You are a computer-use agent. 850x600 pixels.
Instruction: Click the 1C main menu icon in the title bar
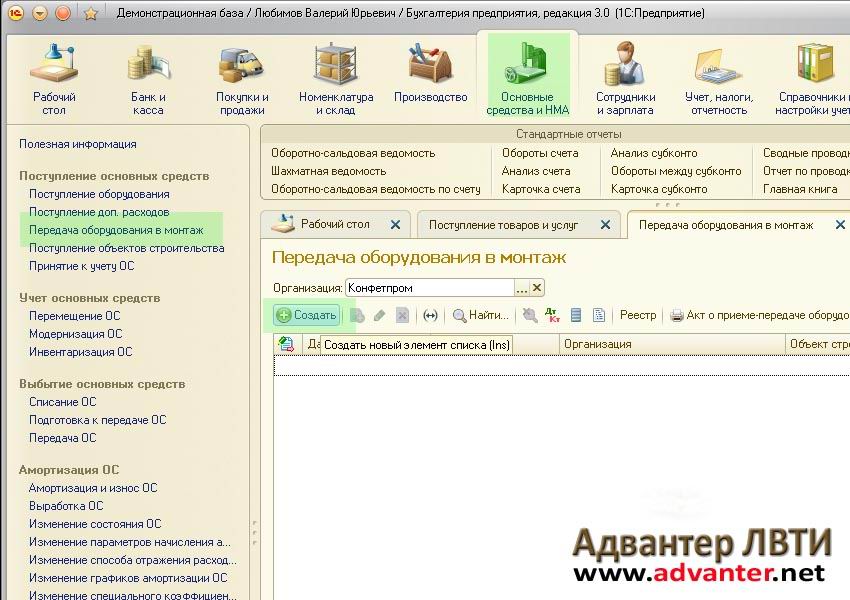16,12
